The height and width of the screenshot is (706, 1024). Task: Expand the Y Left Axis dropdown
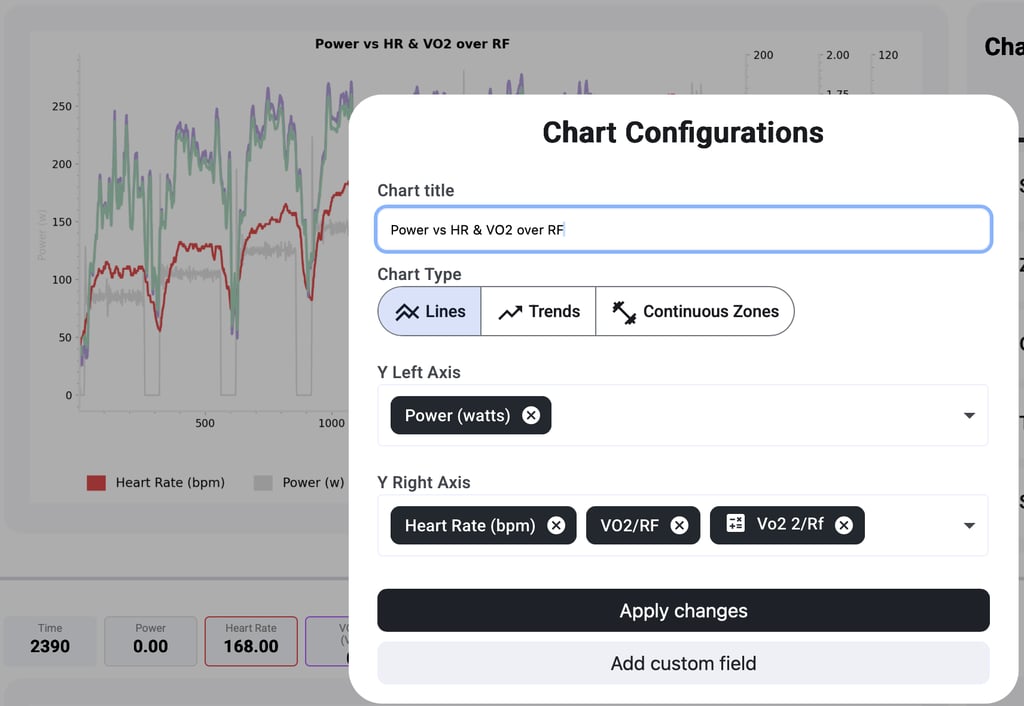pos(968,415)
